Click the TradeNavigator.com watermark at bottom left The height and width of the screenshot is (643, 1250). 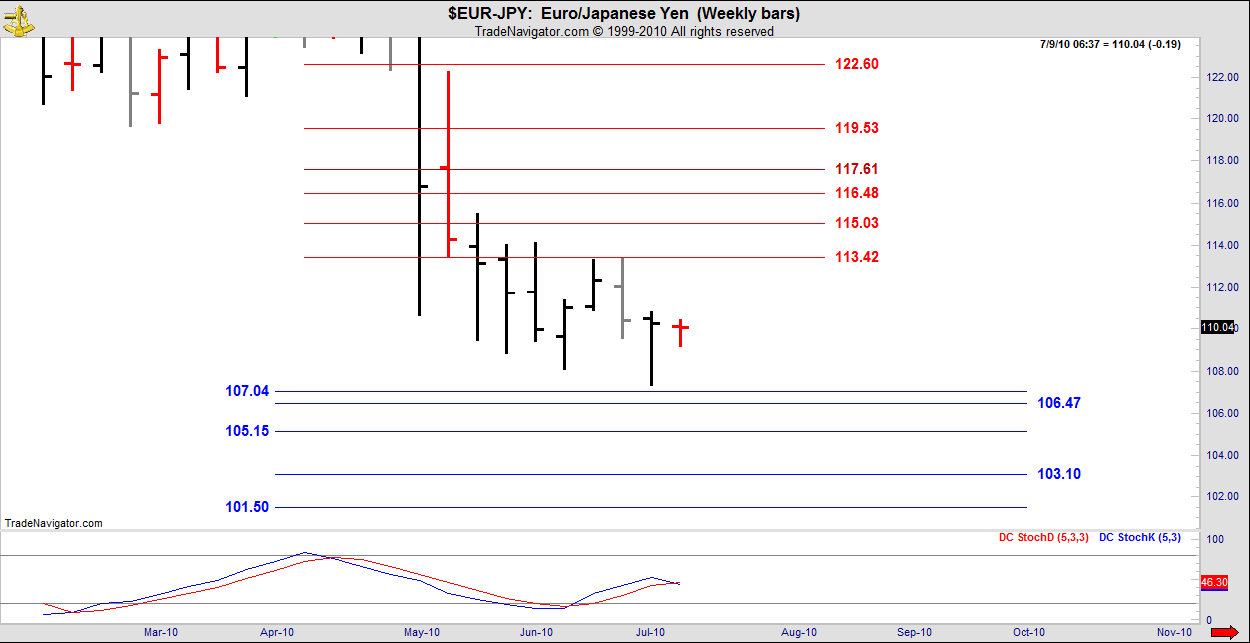click(x=53, y=523)
